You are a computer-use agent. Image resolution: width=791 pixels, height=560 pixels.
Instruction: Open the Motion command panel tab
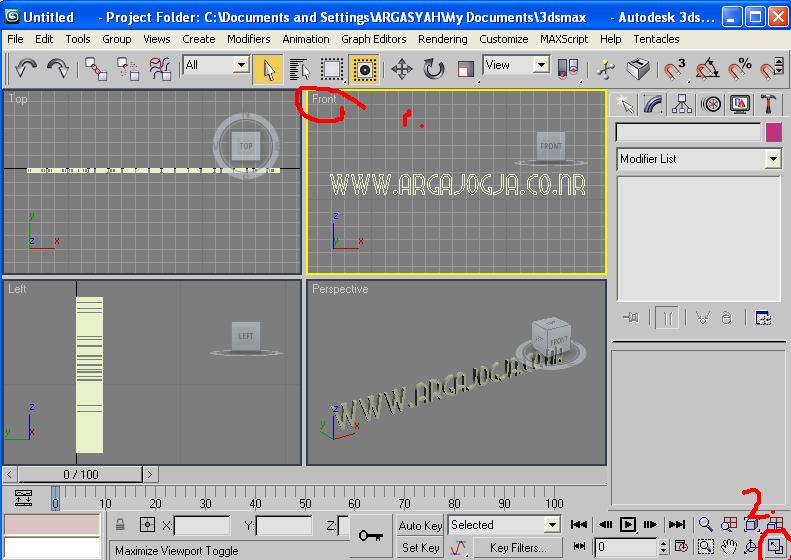pos(711,104)
